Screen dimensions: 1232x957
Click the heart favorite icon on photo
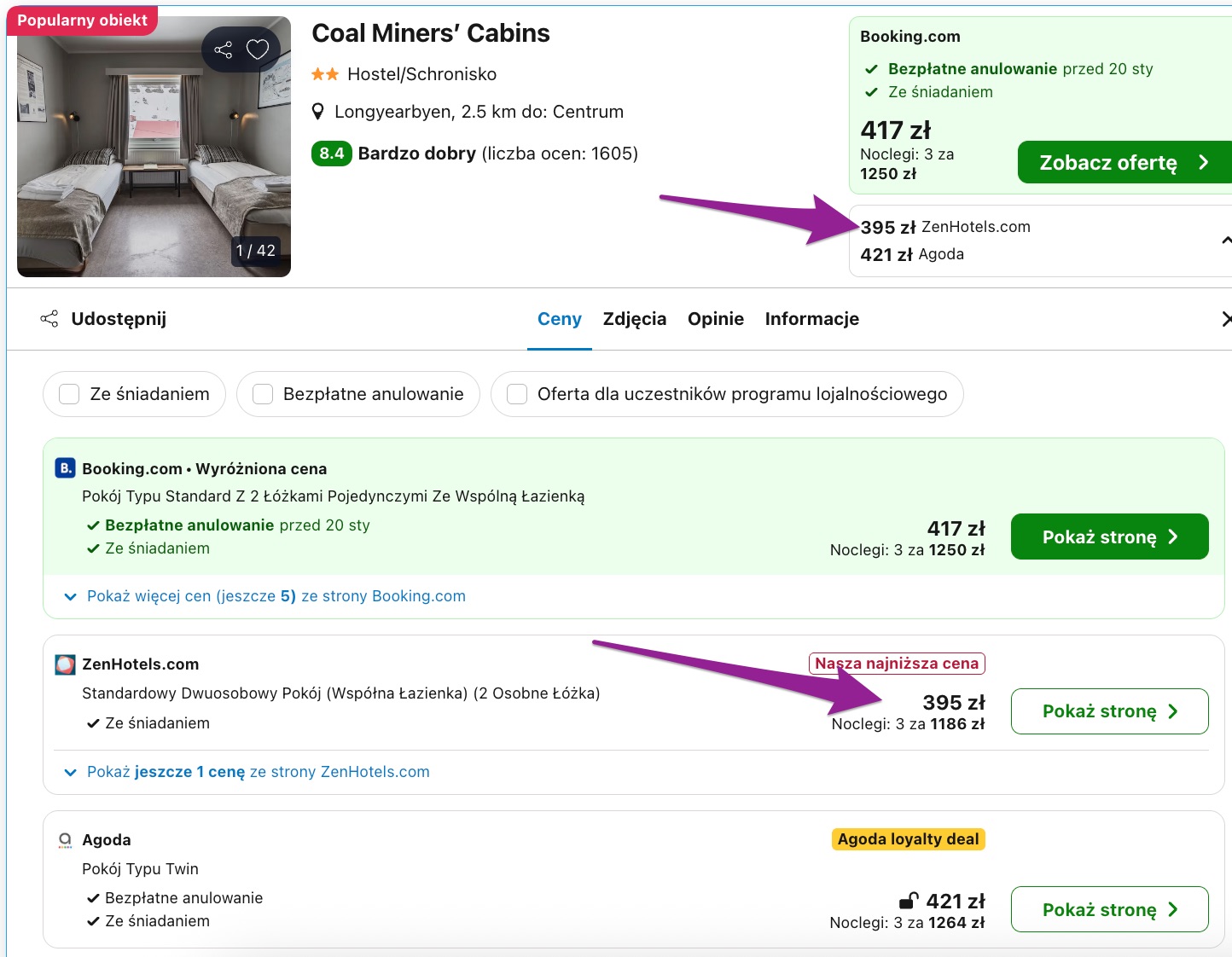click(x=258, y=49)
